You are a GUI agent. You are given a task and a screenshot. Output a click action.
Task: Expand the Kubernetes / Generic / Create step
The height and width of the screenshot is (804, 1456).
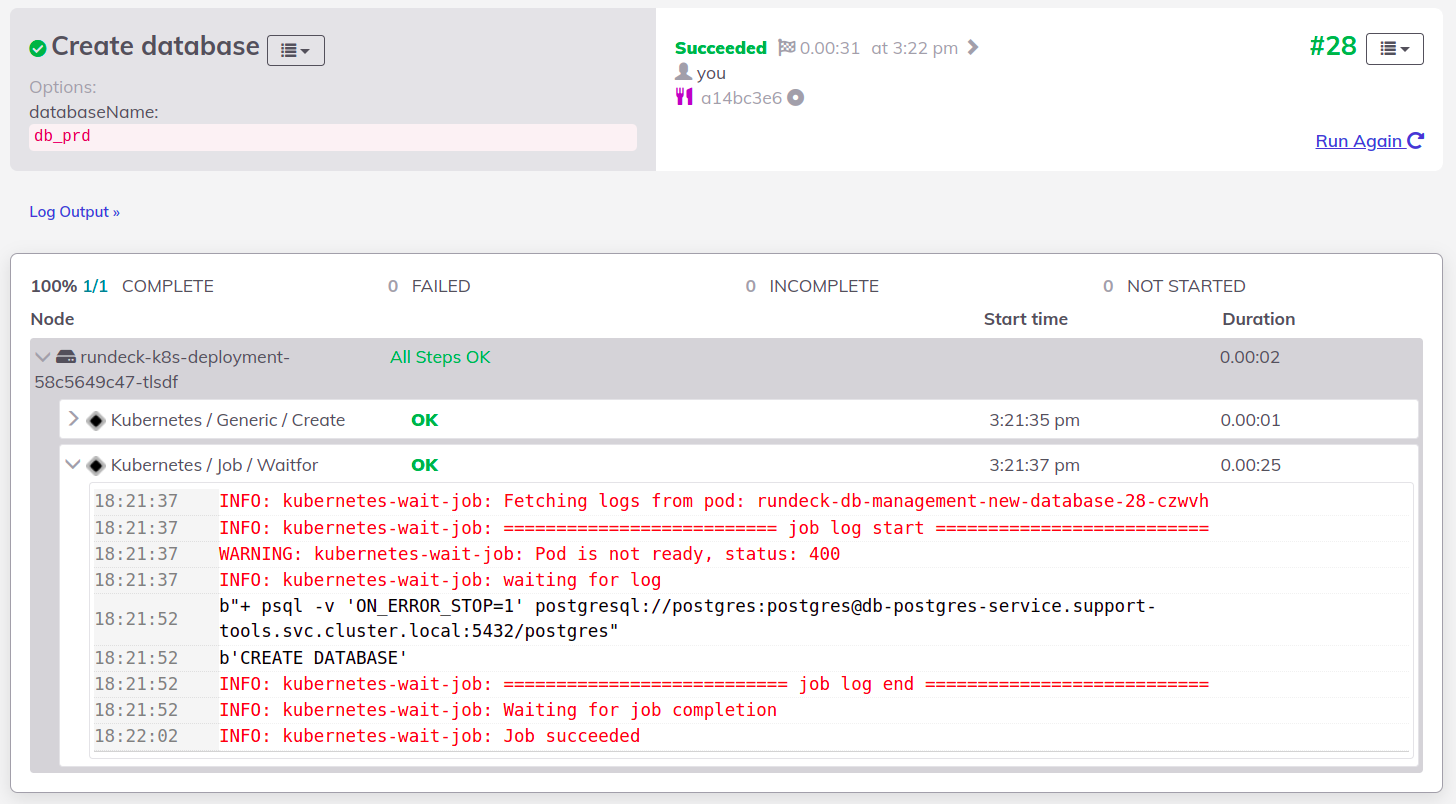(73, 419)
